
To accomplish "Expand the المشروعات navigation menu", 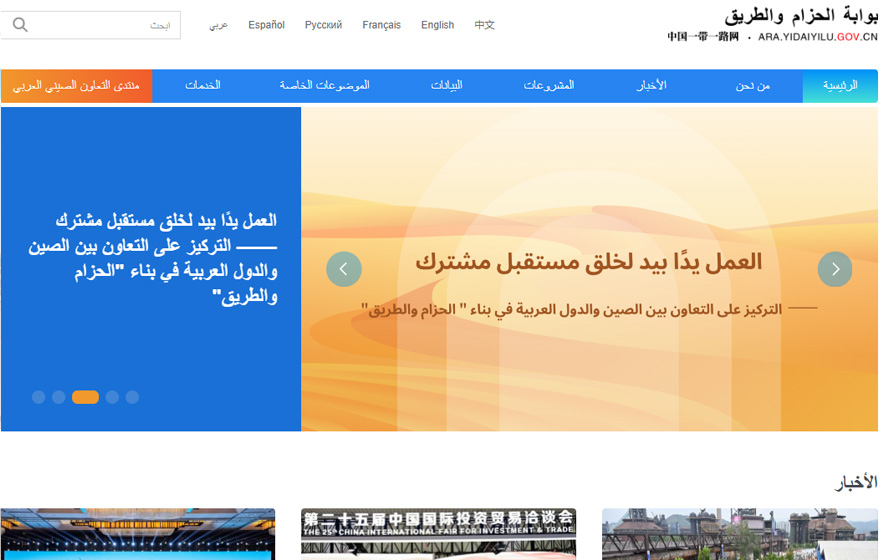I will coord(549,86).
